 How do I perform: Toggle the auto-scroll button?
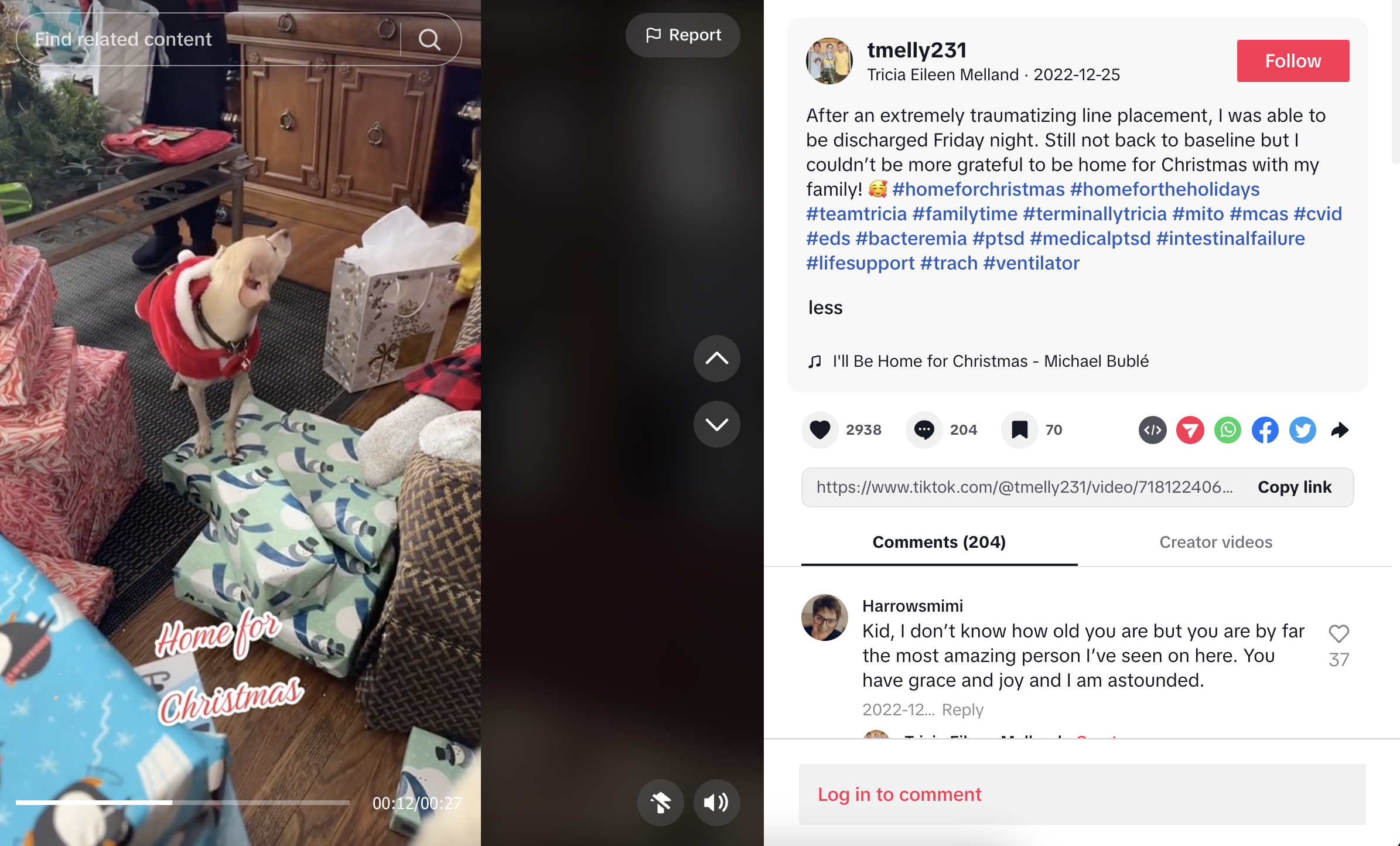pyautogui.click(x=660, y=802)
